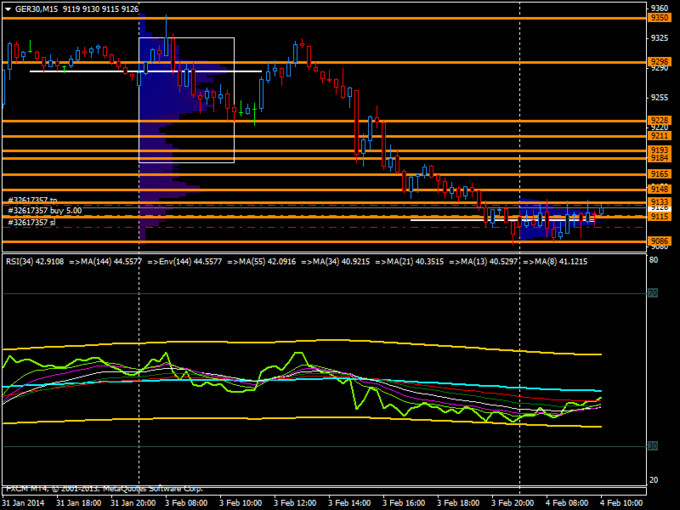The width and height of the screenshot is (680, 510).
Task: Click the RSI(34) indicator label text
Action: [x=20, y=261]
